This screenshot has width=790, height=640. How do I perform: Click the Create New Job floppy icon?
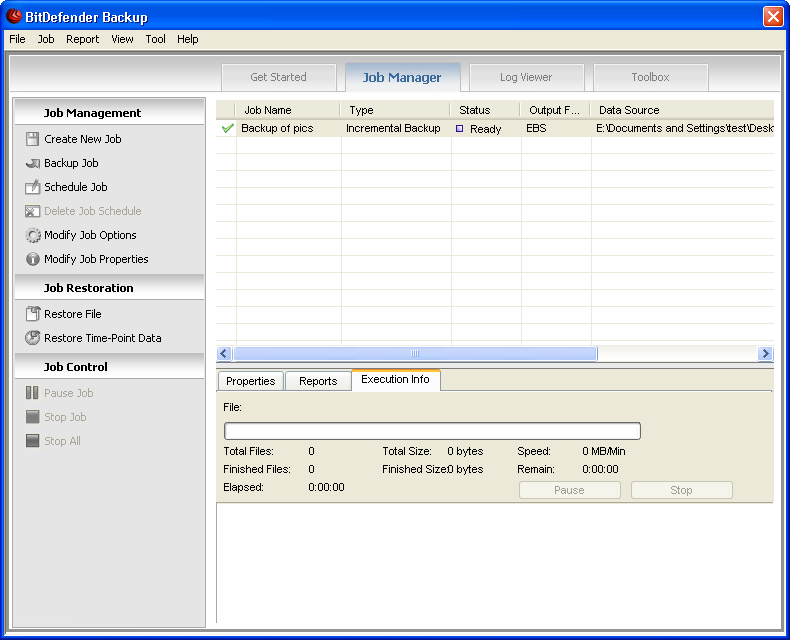click(32, 139)
